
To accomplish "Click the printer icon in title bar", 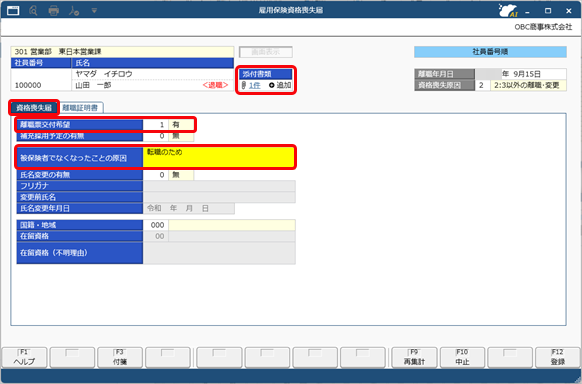I will coord(54,11).
